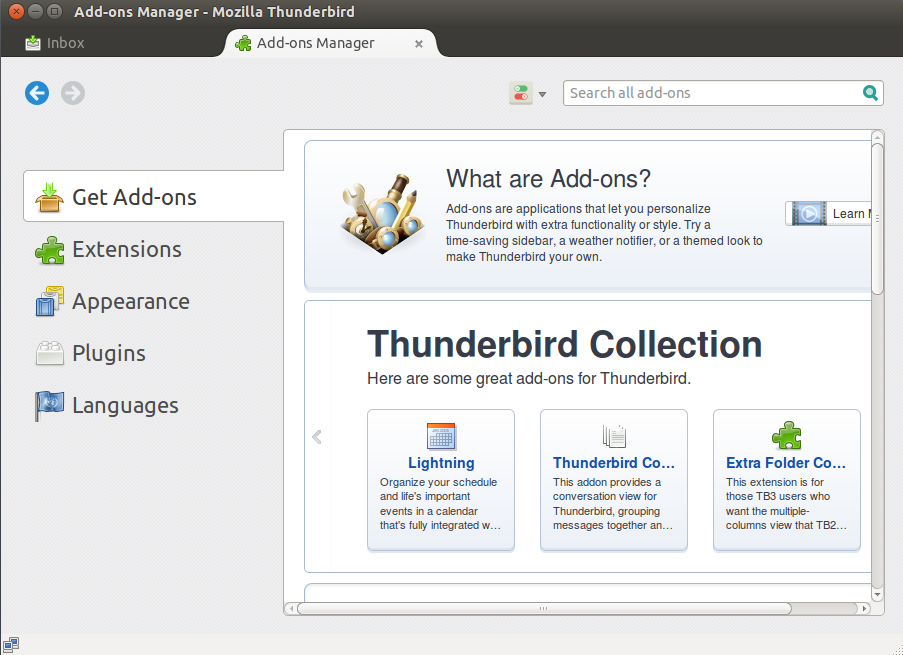
Task: Click the magnifier search icon
Action: [870, 93]
